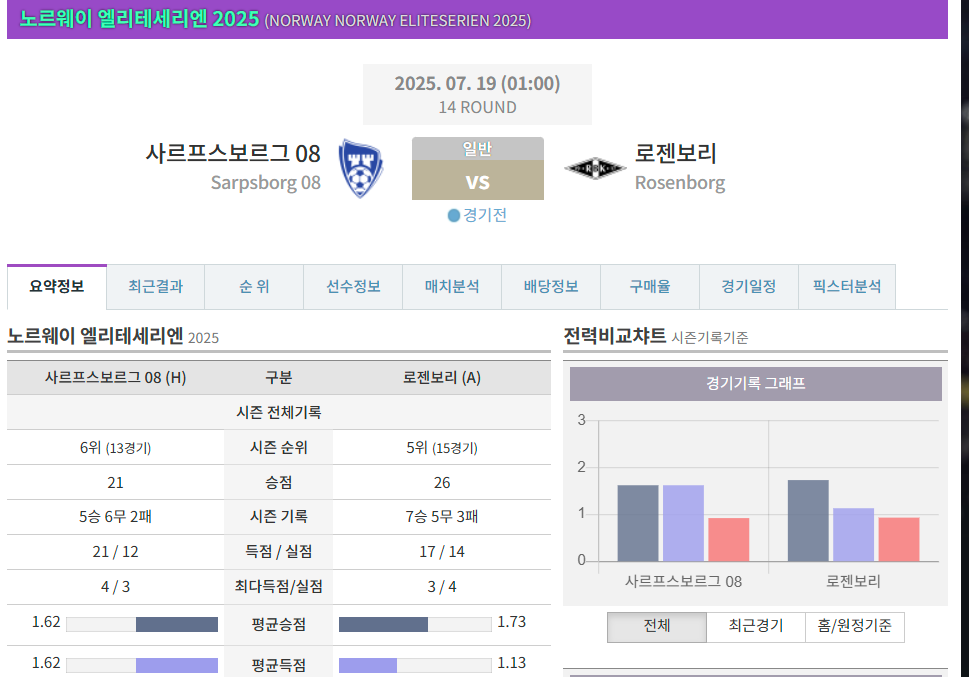Click Rosenborg's gray-blue chart bar
This screenshot has height=677, width=969.
click(x=808, y=521)
